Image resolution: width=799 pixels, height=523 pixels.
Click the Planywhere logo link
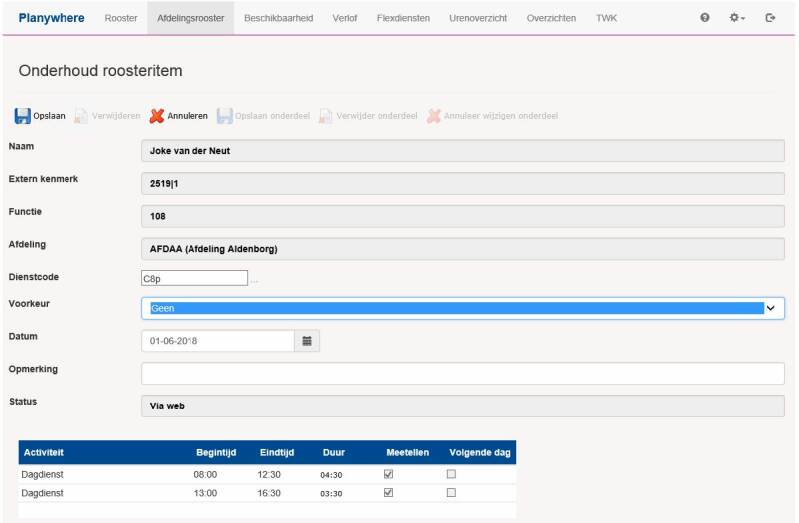(51, 18)
